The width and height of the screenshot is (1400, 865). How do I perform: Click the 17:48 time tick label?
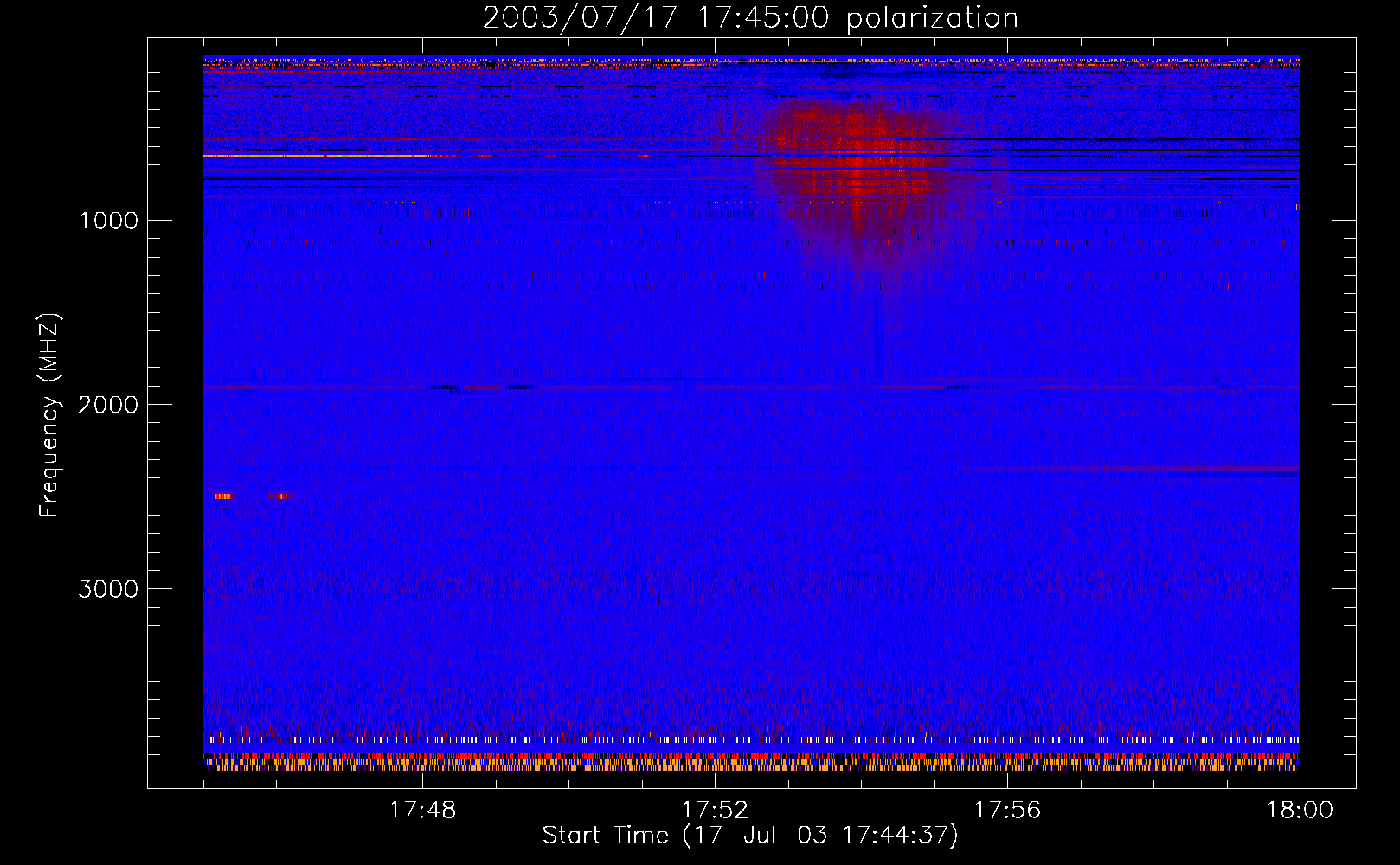click(422, 810)
